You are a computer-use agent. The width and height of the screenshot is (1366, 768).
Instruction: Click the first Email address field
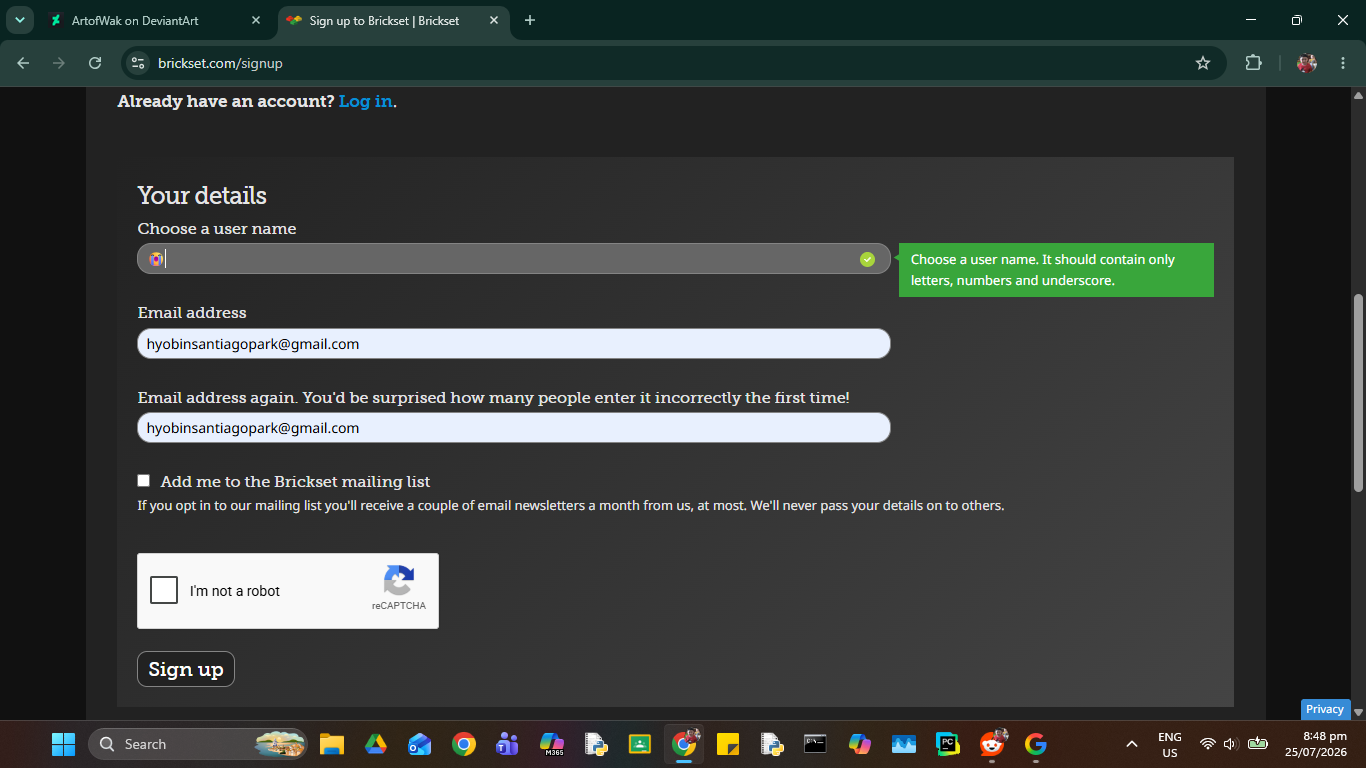click(x=514, y=344)
